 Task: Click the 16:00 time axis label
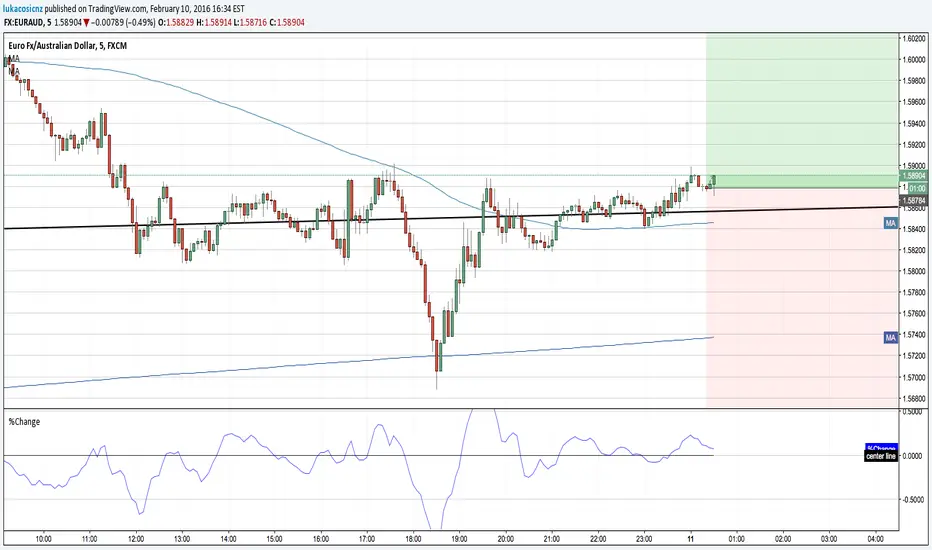[x=321, y=539]
